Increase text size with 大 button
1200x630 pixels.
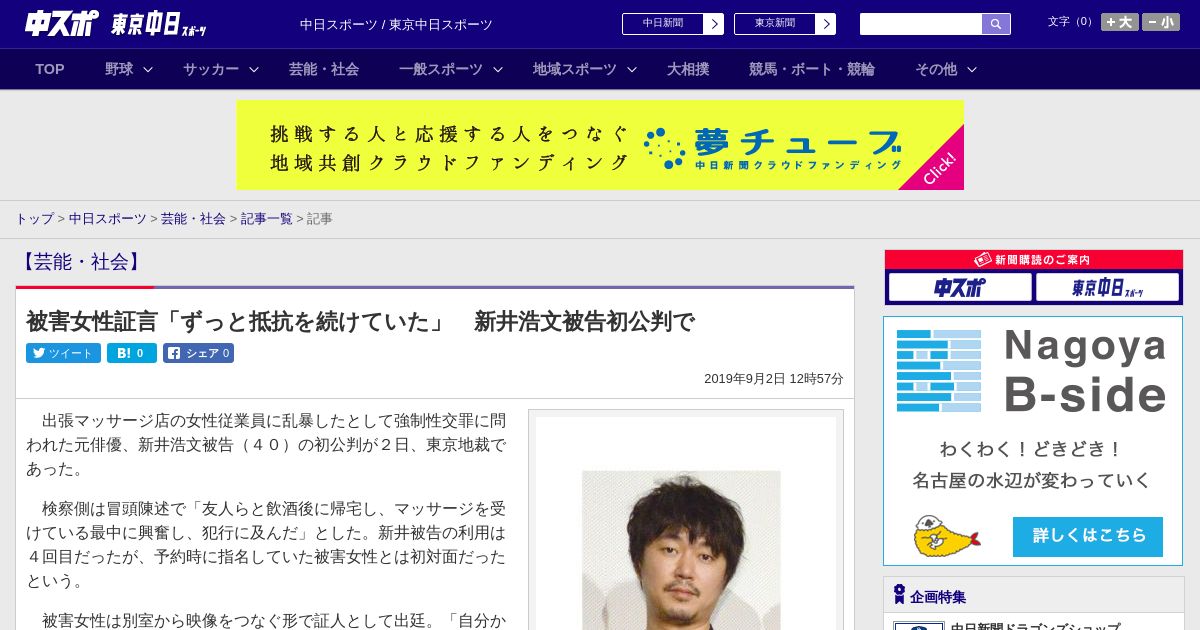click(x=1120, y=22)
